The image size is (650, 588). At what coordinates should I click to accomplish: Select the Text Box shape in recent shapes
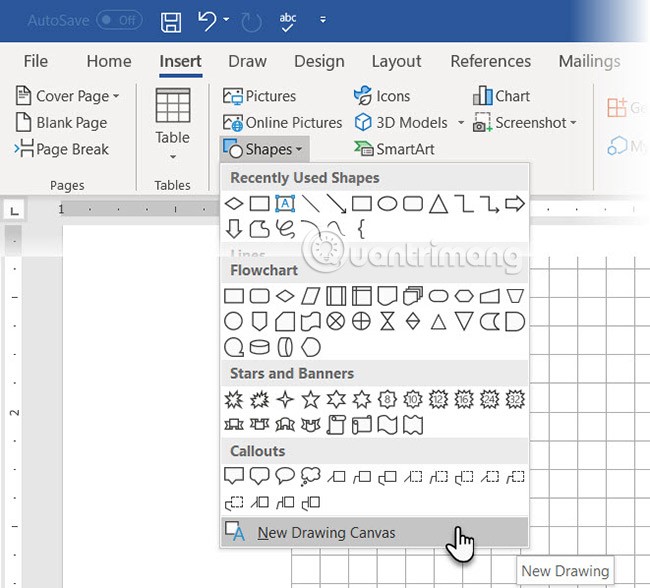[285, 204]
